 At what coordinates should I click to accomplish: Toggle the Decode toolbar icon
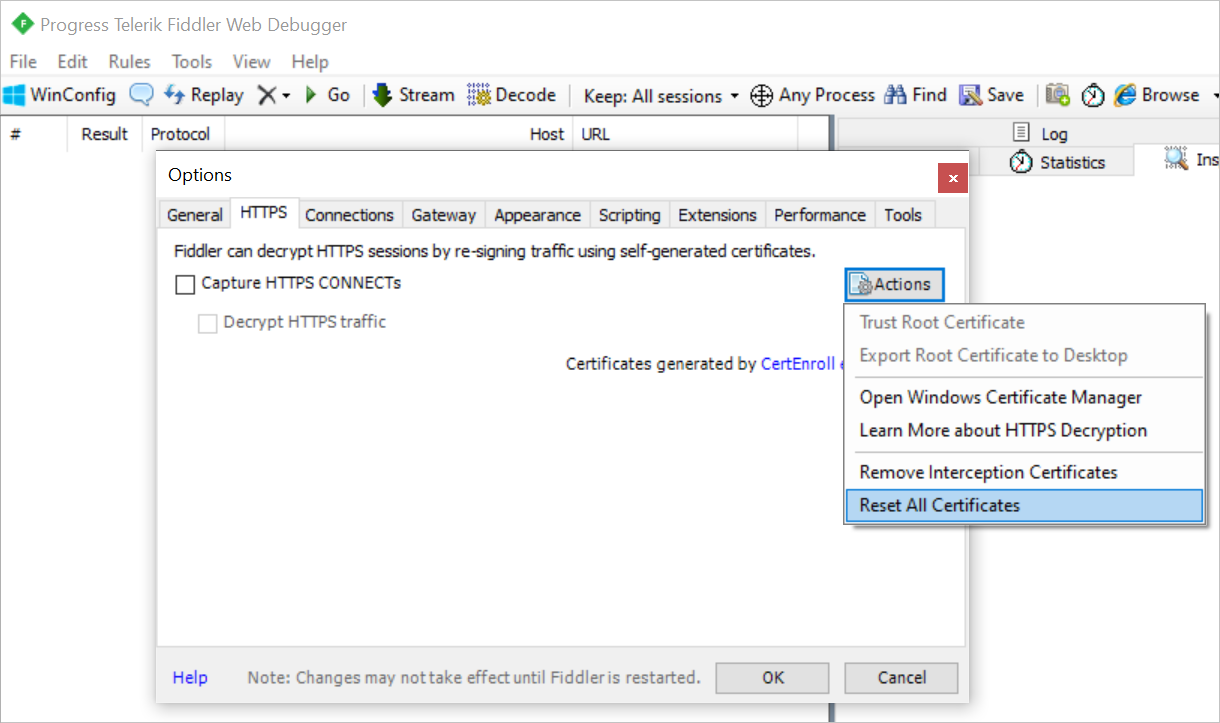pos(511,95)
